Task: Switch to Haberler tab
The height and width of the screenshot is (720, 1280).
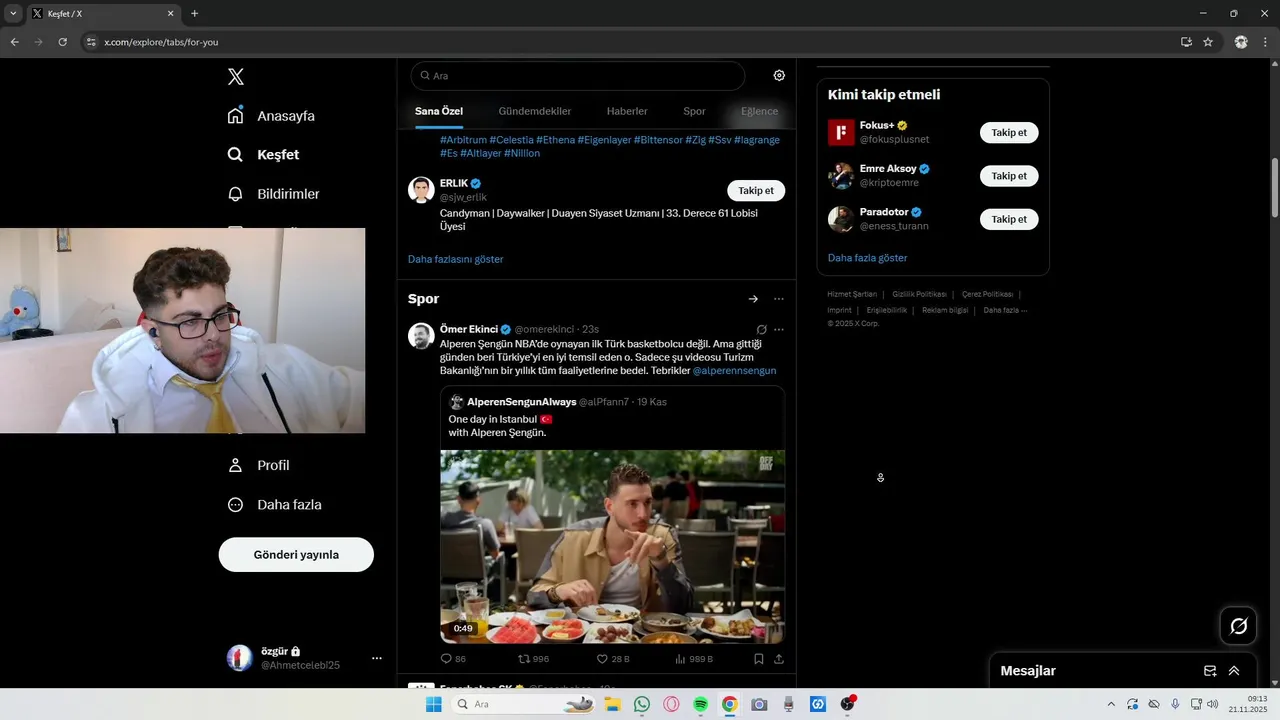Action: pyautogui.click(x=627, y=111)
